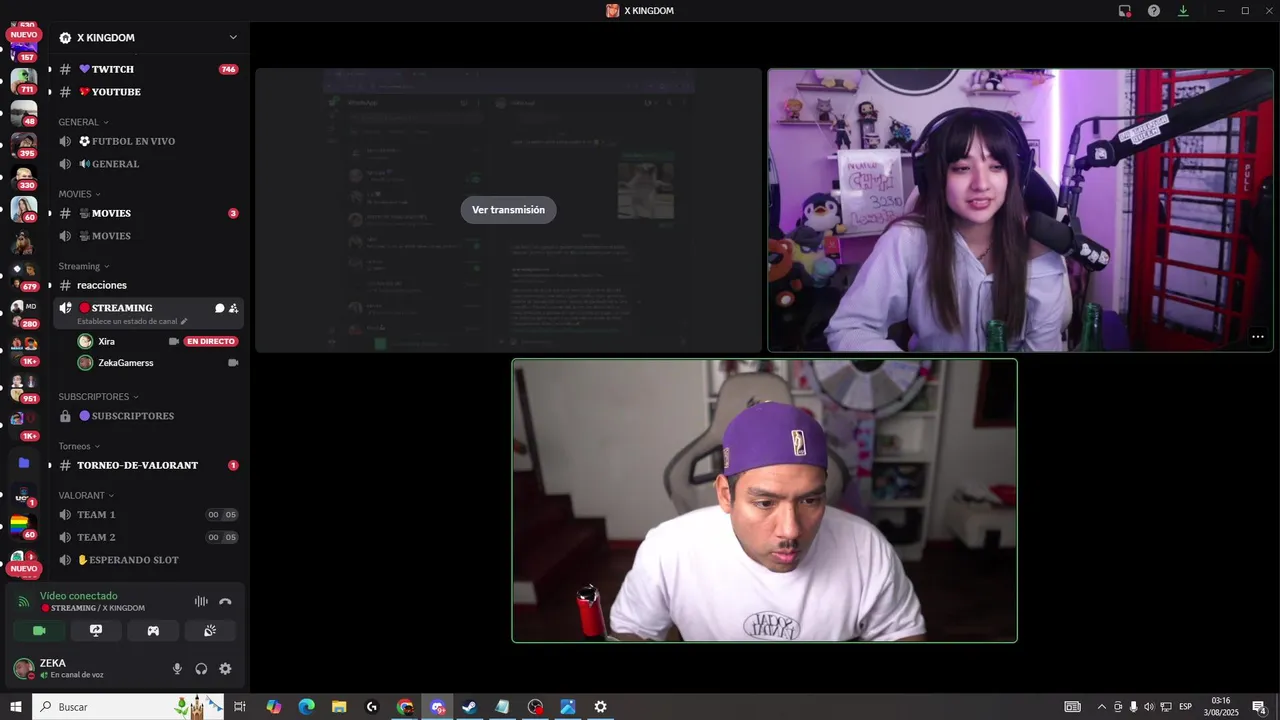Join TEAM 1 voice channel

click(148, 515)
